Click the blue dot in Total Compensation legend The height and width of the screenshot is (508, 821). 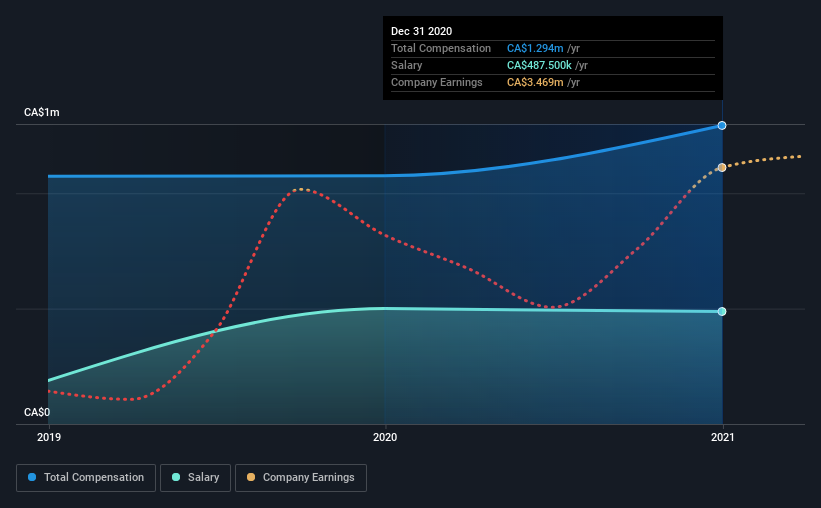(x=32, y=477)
